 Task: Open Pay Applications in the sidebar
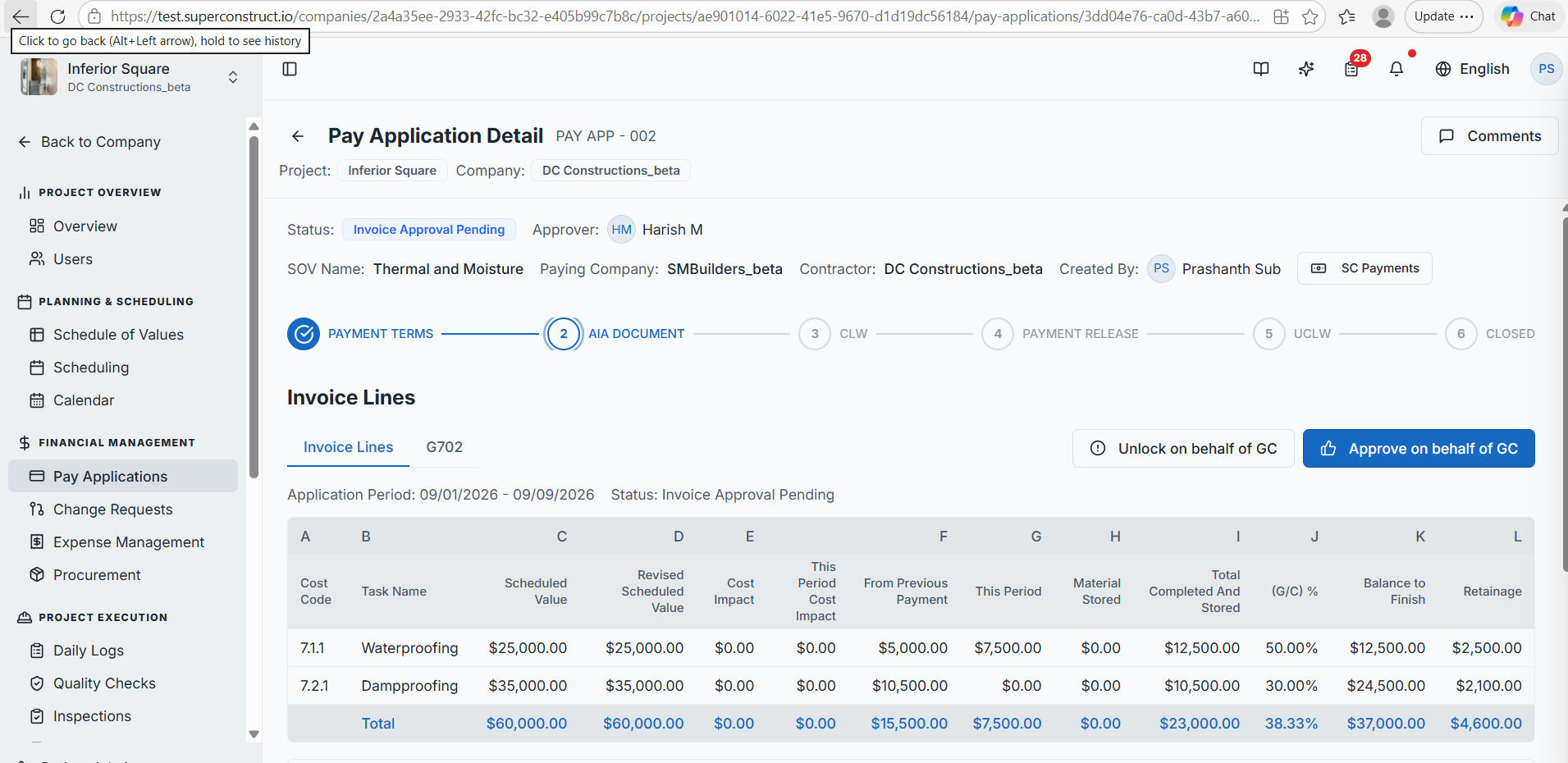[x=123, y=477]
